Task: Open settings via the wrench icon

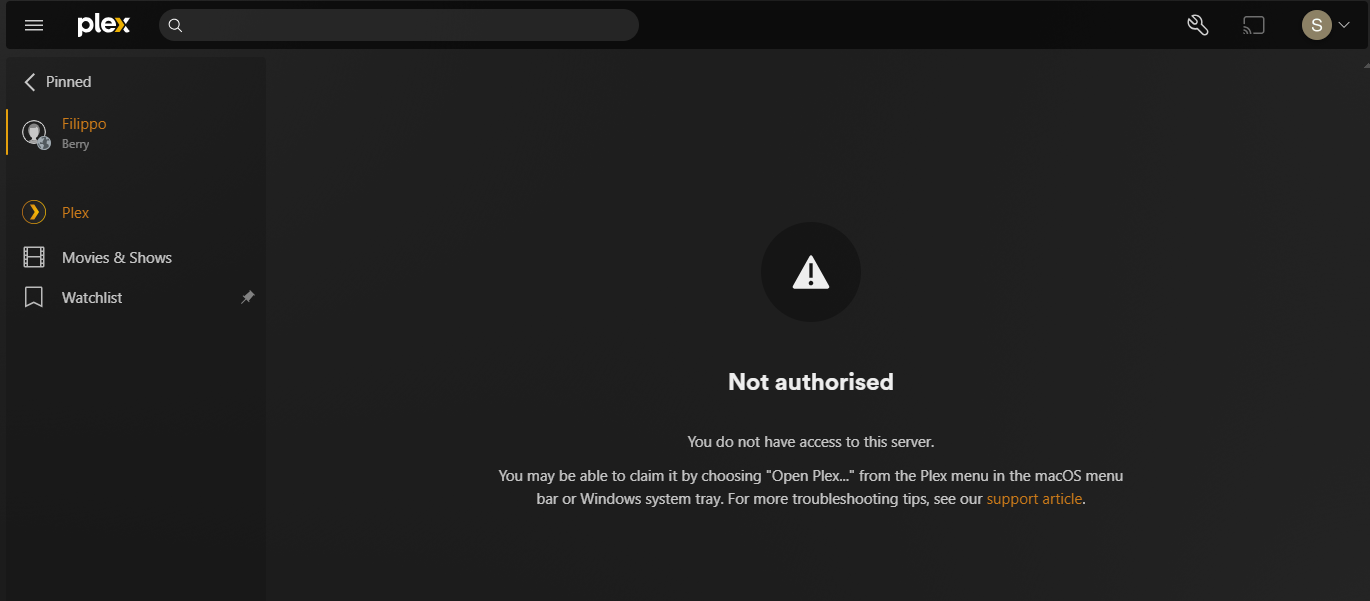Action: point(1198,25)
